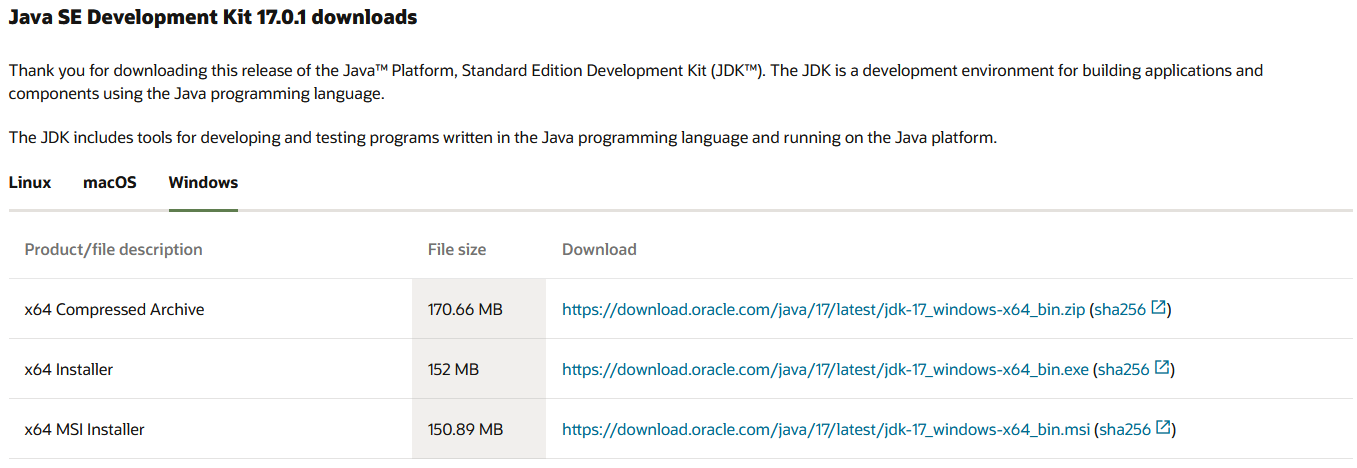Download the jdk-17 windows-x64 msi installer link
1357x468 pixels.
(x=826, y=430)
